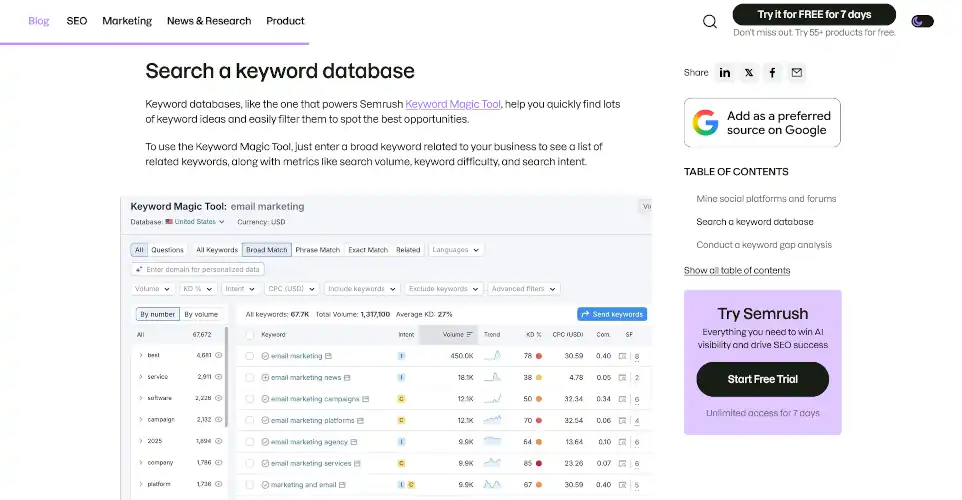Switch grouping to By volume
The image size is (962, 500).
coord(201,314)
